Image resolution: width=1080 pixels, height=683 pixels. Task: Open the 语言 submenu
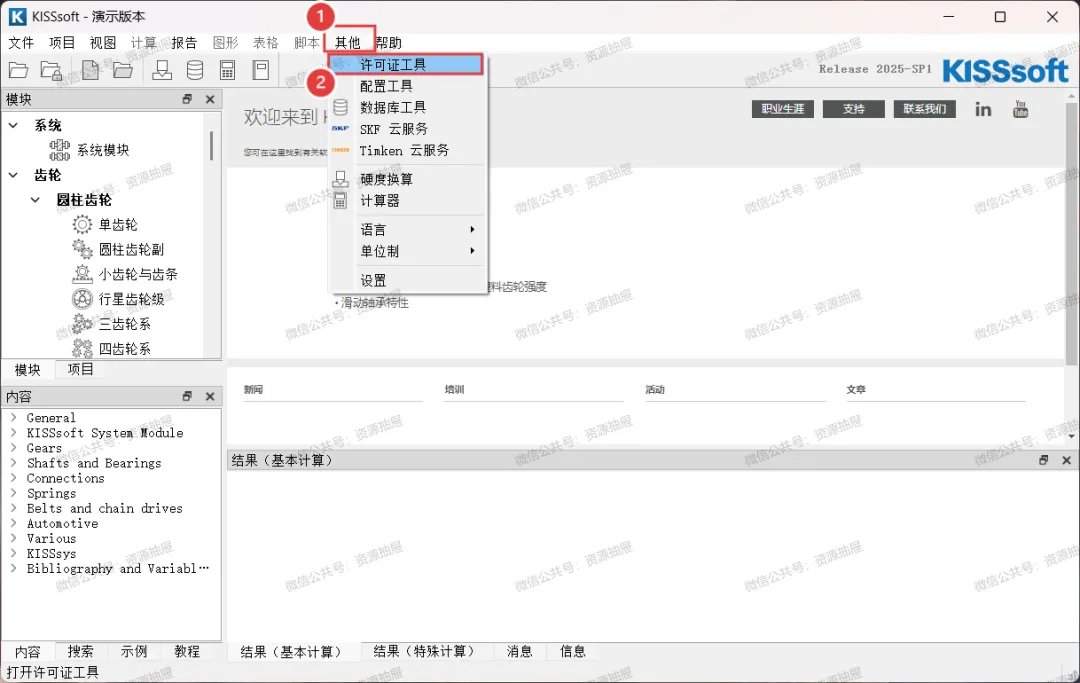(407, 229)
